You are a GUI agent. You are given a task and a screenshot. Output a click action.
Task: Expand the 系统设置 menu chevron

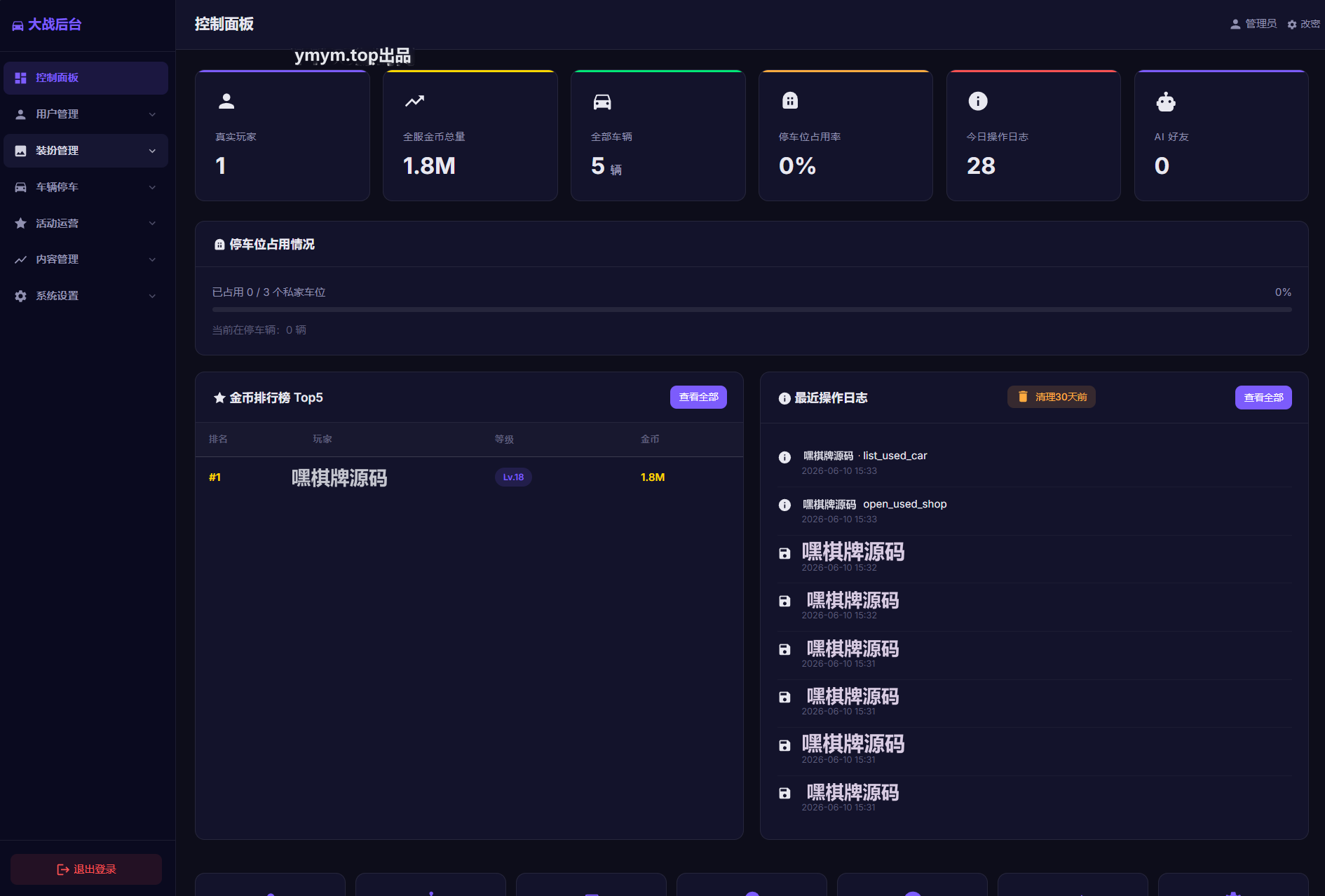pyautogui.click(x=152, y=296)
